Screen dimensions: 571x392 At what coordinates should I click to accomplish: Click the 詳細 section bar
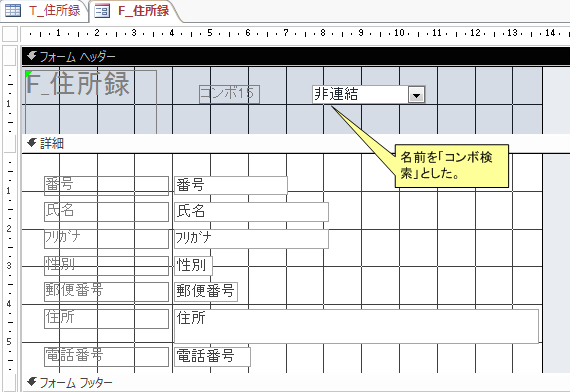pos(296,144)
